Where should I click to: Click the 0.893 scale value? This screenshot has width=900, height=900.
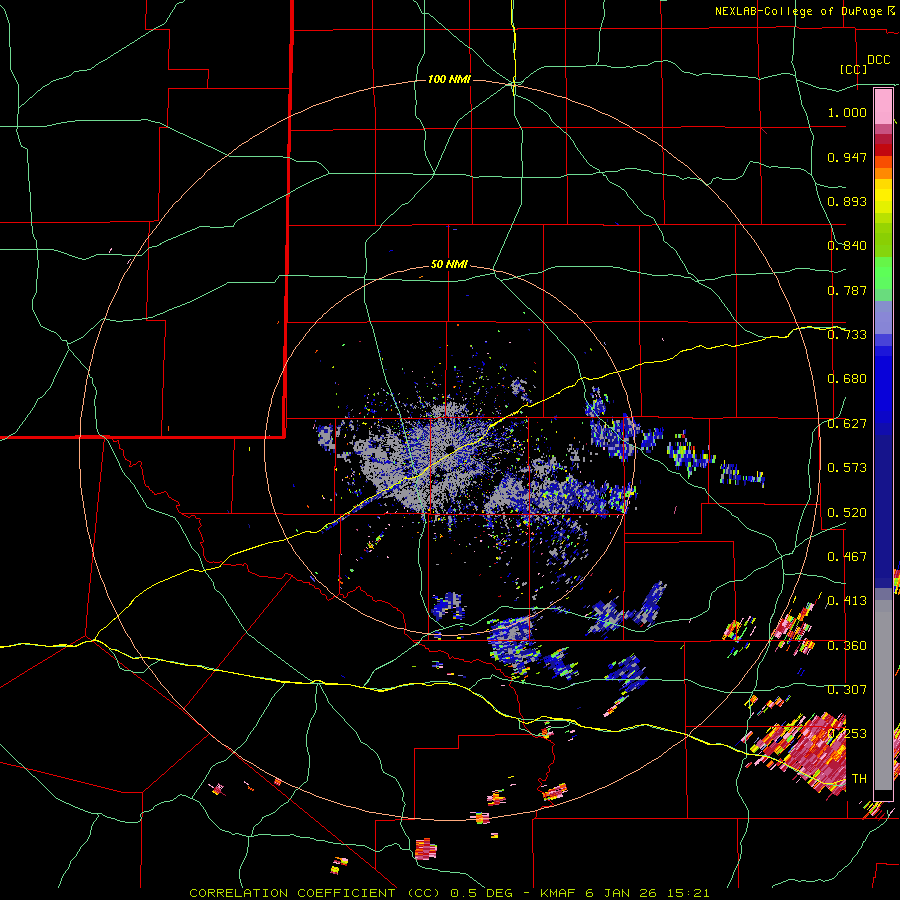tap(847, 201)
